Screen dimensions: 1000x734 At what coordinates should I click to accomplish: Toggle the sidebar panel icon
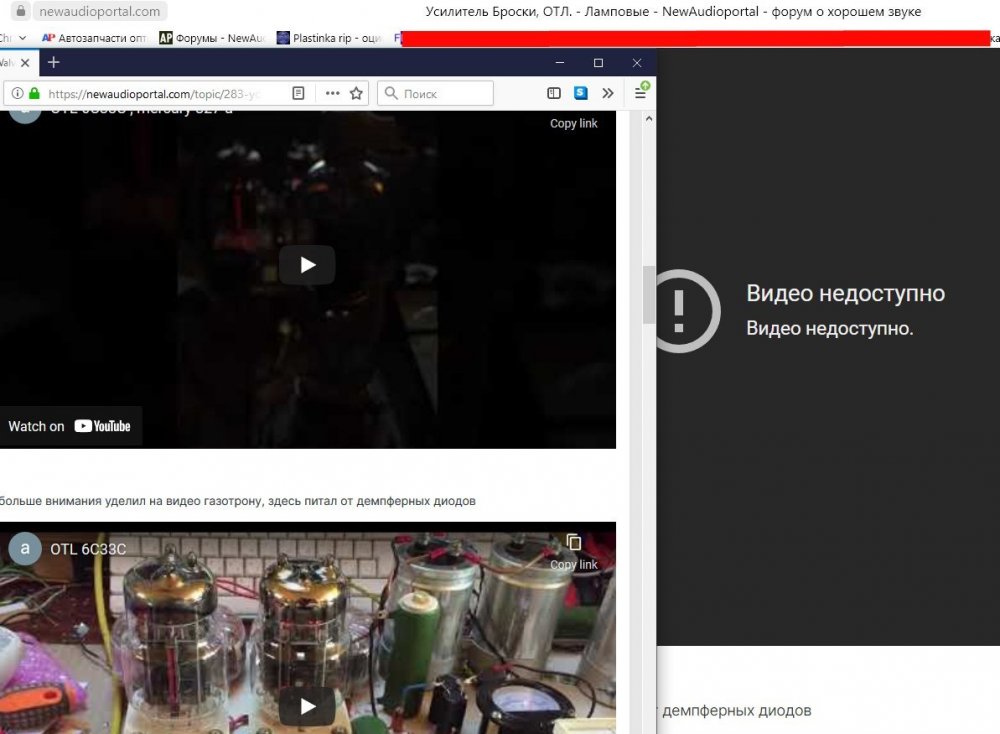[554, 93]
